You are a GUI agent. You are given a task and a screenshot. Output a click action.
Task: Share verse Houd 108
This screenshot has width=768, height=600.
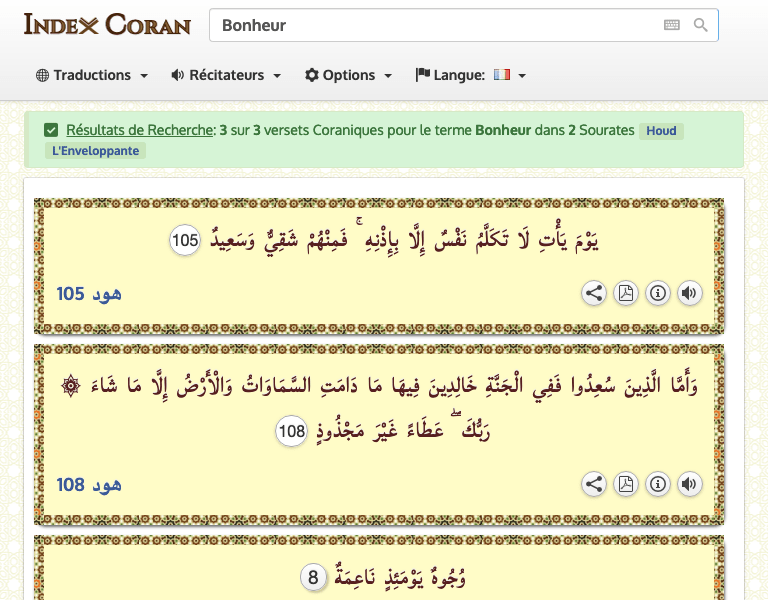[594, 484]
